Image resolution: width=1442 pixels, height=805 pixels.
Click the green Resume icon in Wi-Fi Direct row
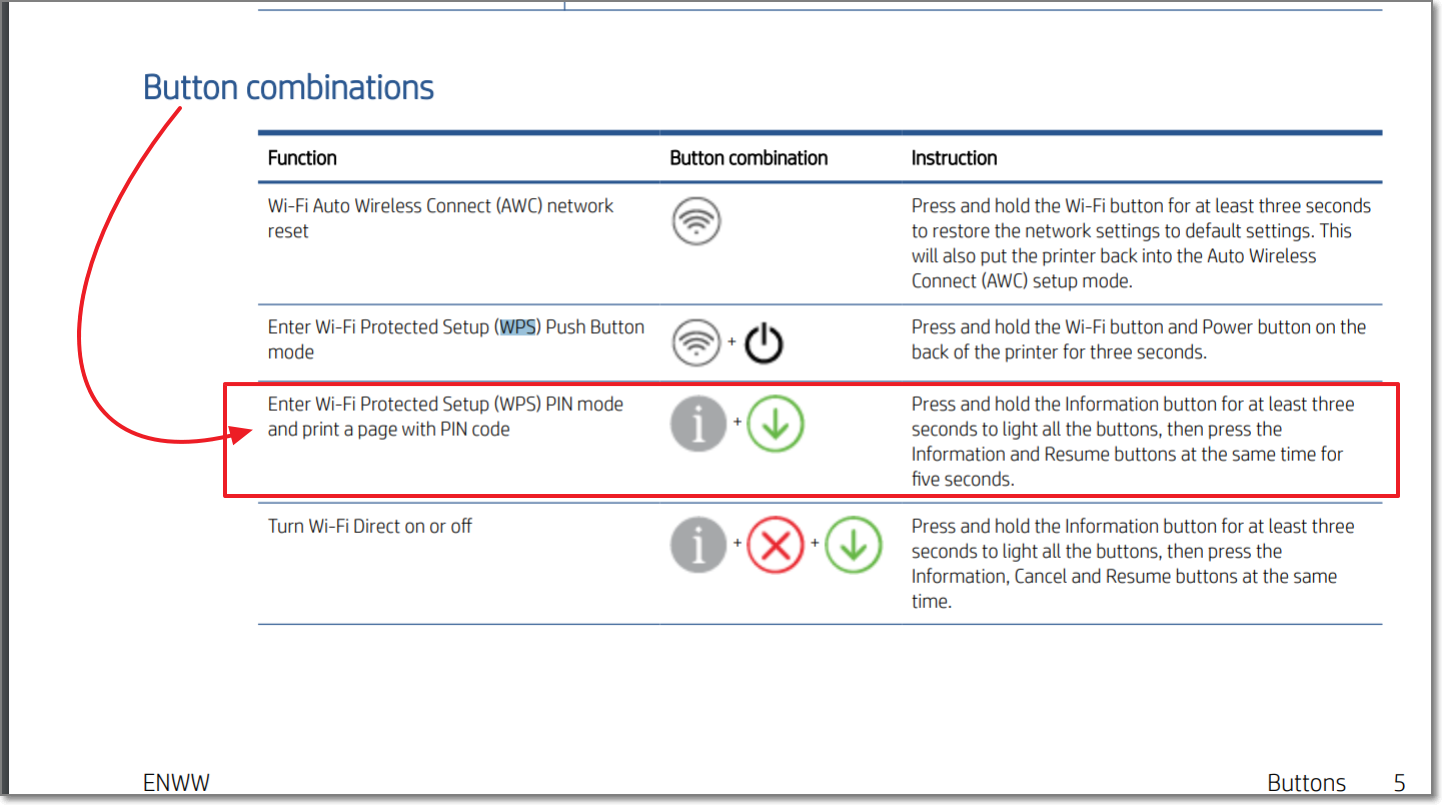point(853,545)
